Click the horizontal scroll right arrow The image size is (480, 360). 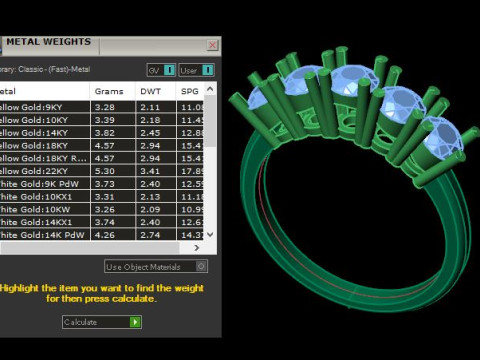[197, 248]
